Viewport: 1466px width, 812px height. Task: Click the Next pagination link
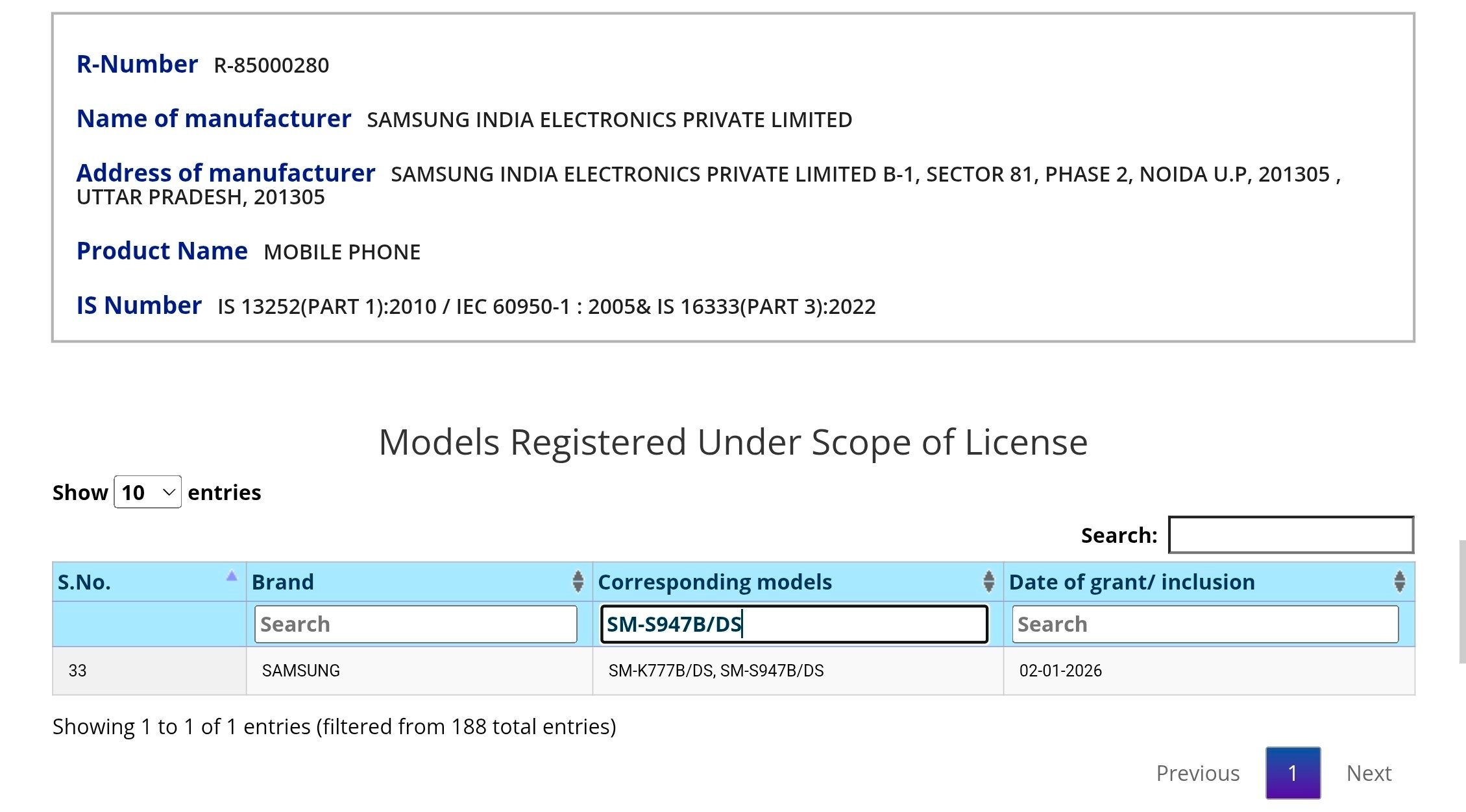click(1368, 773)
